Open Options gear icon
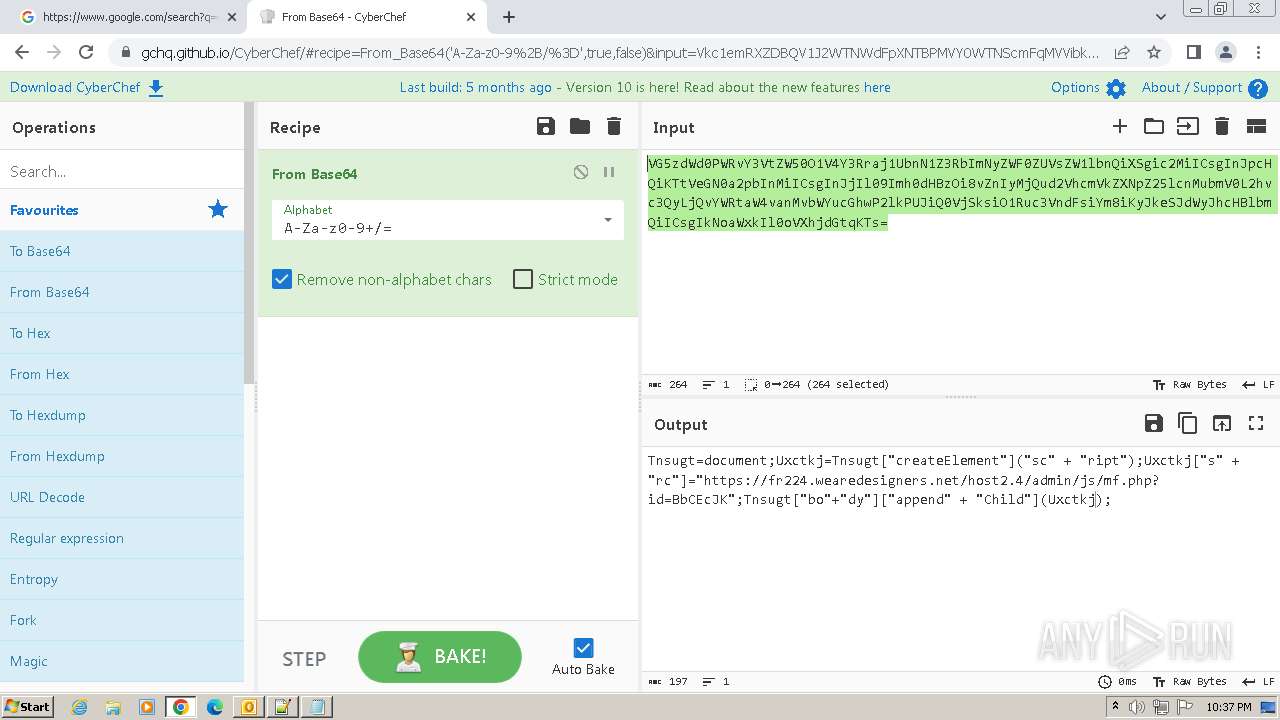This screenshot has height=720, width=1280. click(1116, 88)
